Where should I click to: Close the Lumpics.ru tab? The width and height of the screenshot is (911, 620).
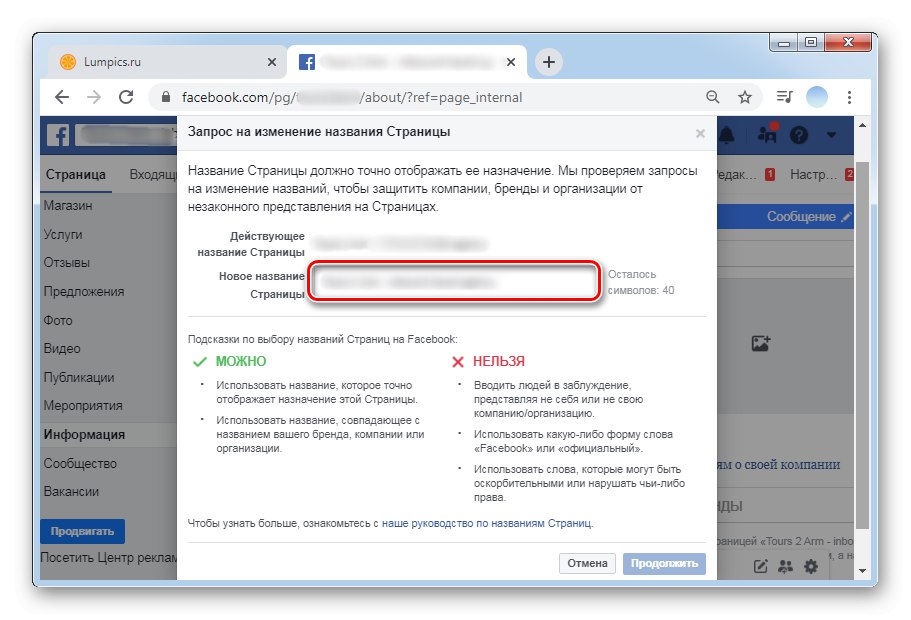pos(271,62)
